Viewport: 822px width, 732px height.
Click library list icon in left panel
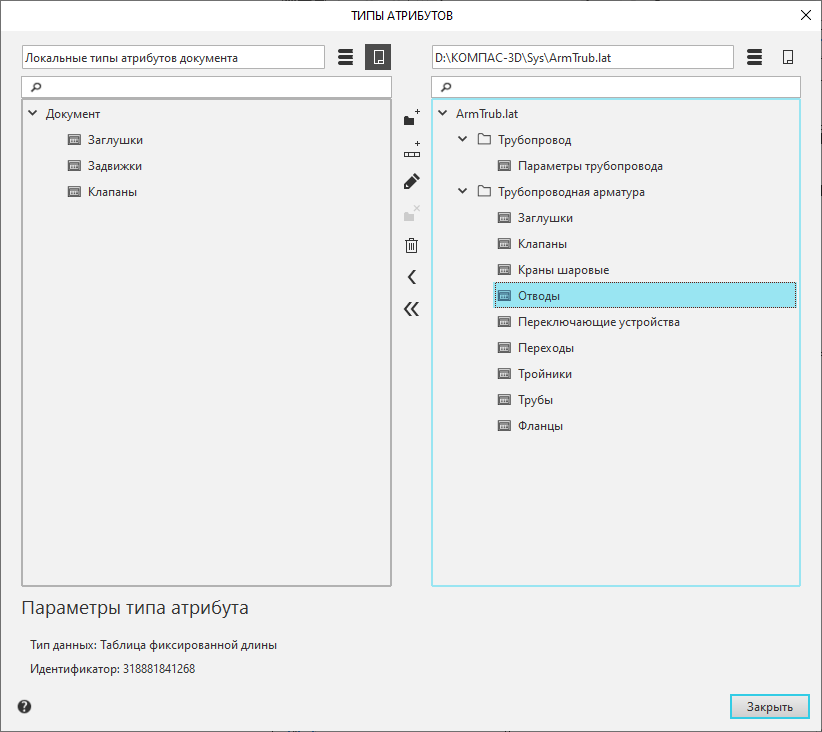coord(345,57)
